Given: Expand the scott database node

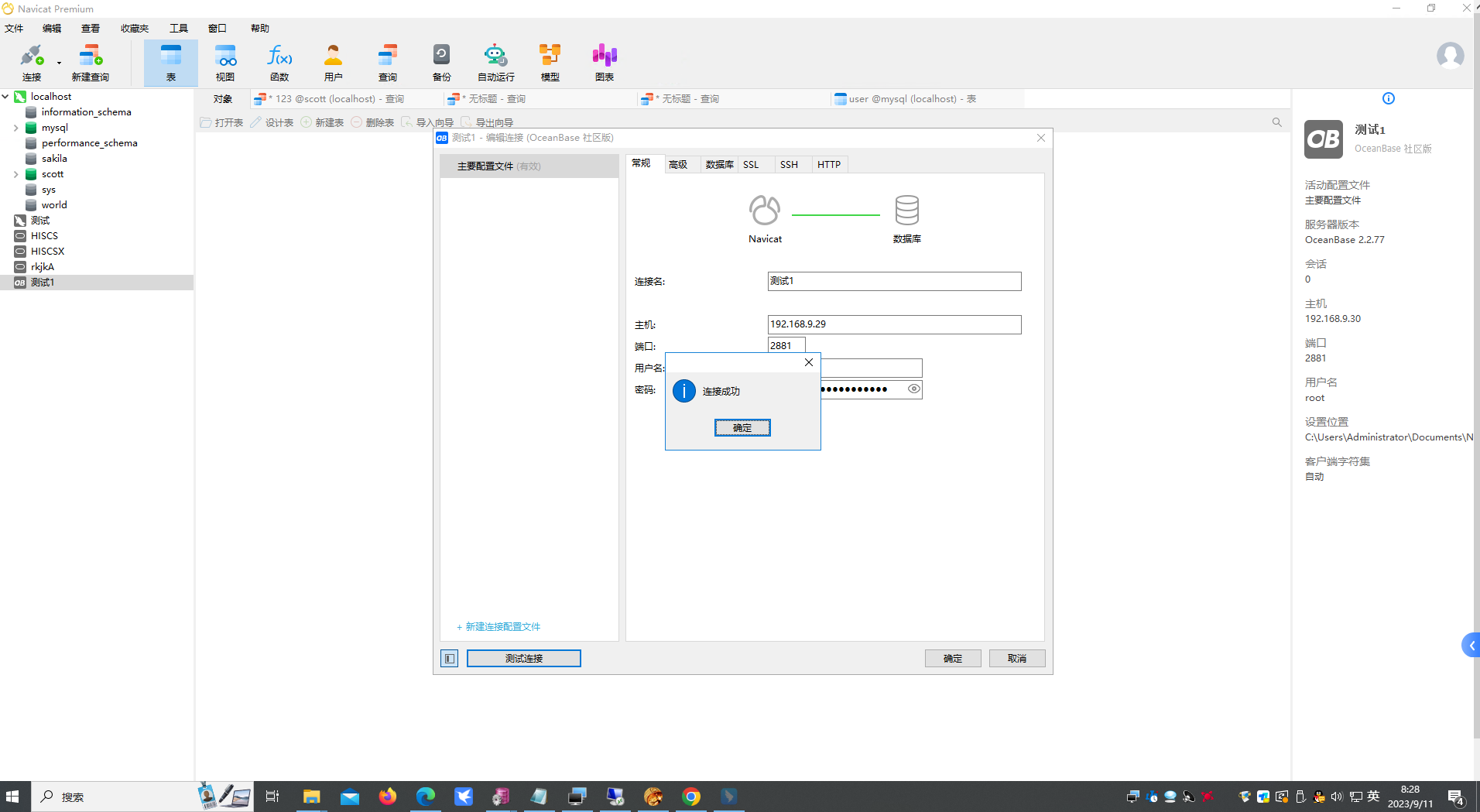Looking at the screenshot, I should coord(16,174).
